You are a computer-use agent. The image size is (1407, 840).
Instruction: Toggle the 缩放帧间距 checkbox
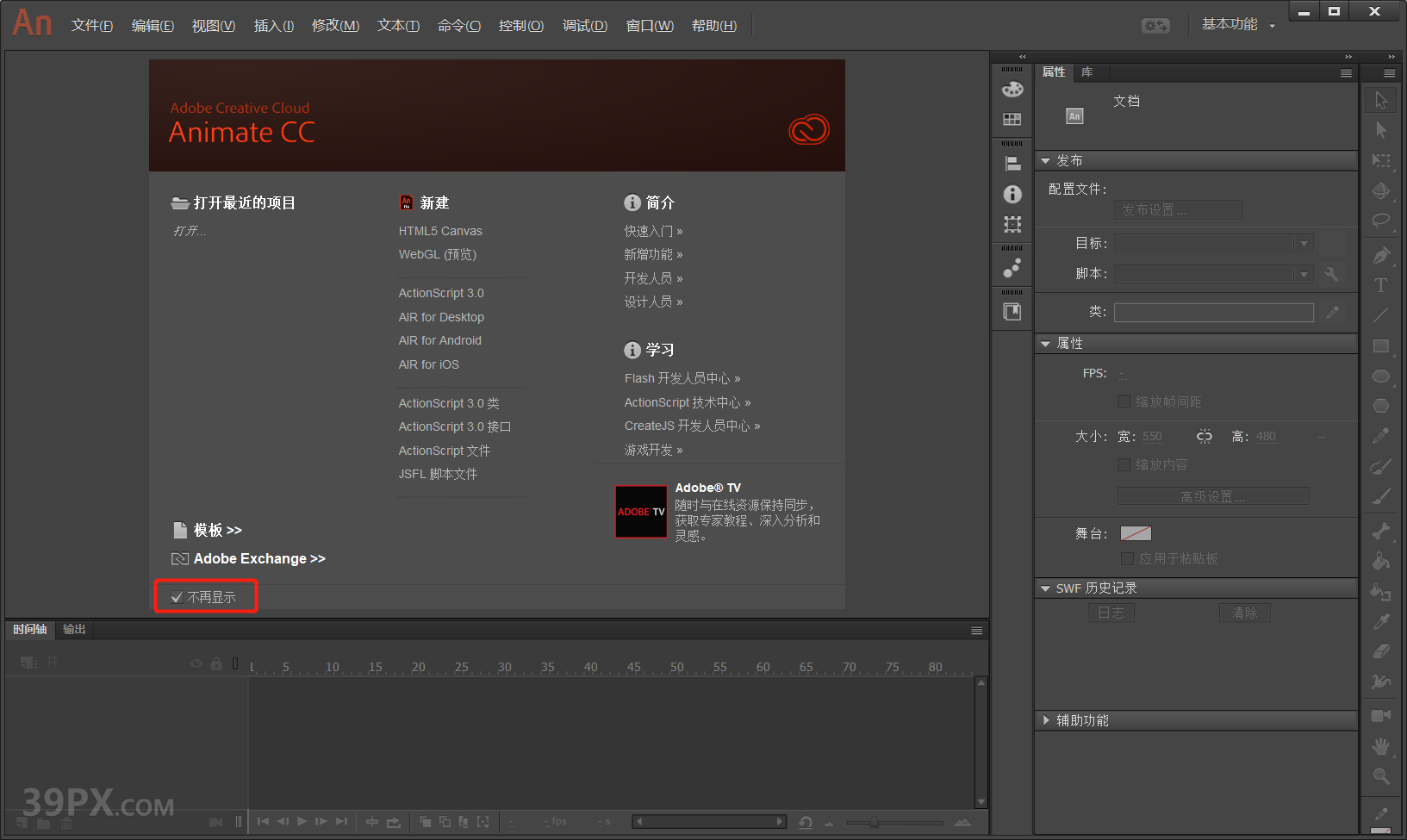(1124, 401)
